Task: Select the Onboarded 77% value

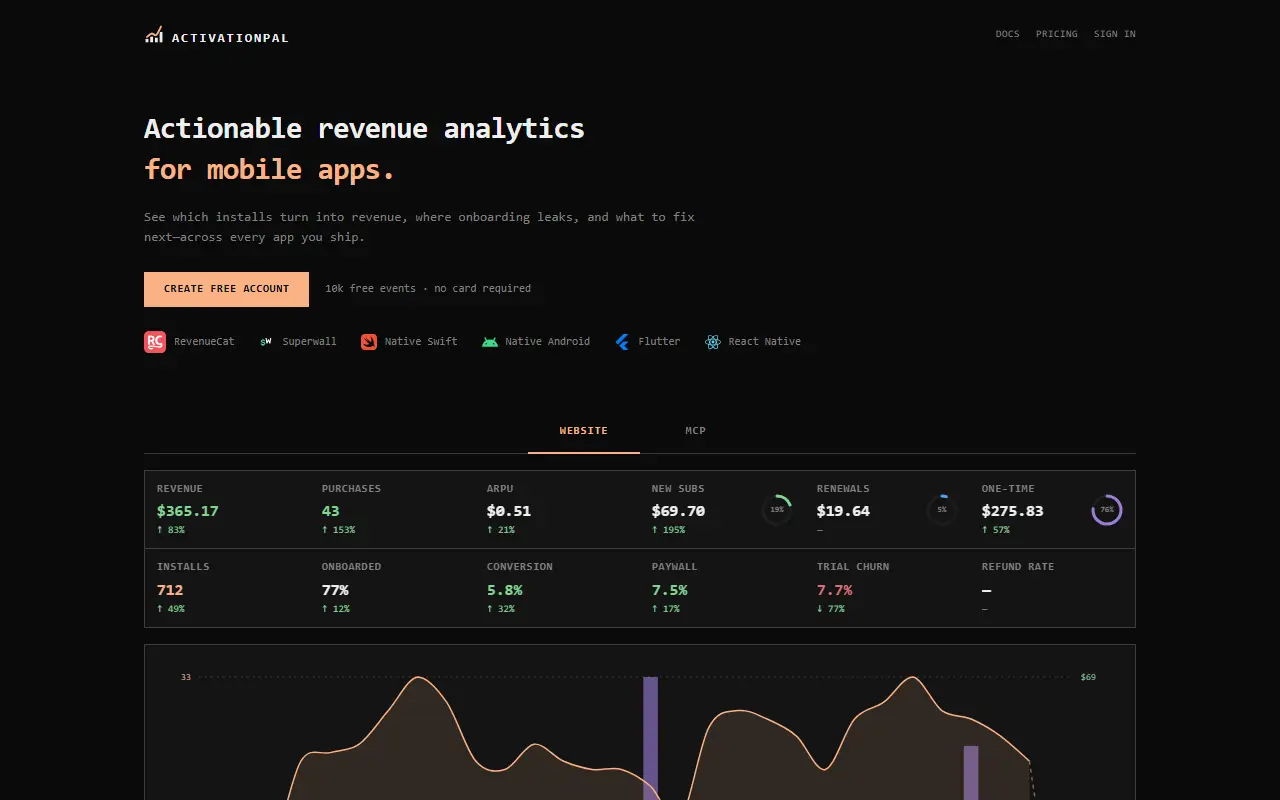Action: point(335,590)
